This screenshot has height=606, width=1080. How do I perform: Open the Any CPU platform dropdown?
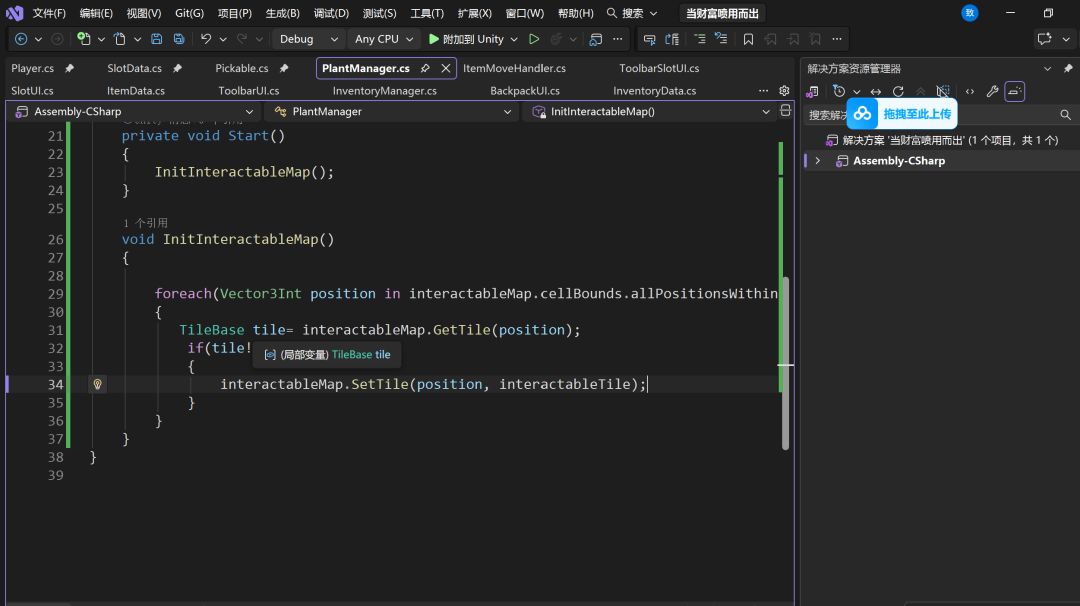(x=384, y=39)
